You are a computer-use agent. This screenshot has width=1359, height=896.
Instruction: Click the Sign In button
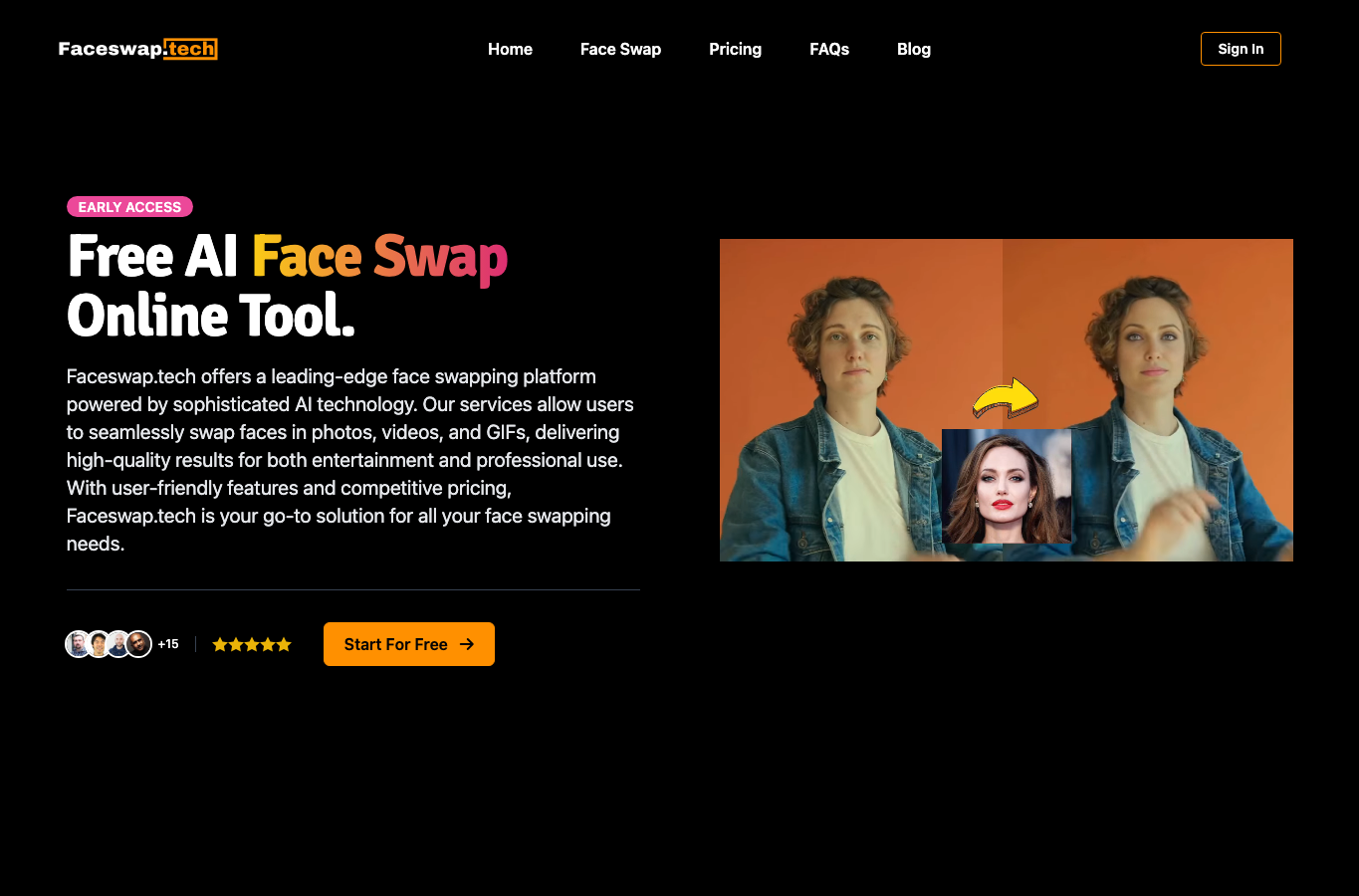pyautogui.click(x=1241, y=49)
